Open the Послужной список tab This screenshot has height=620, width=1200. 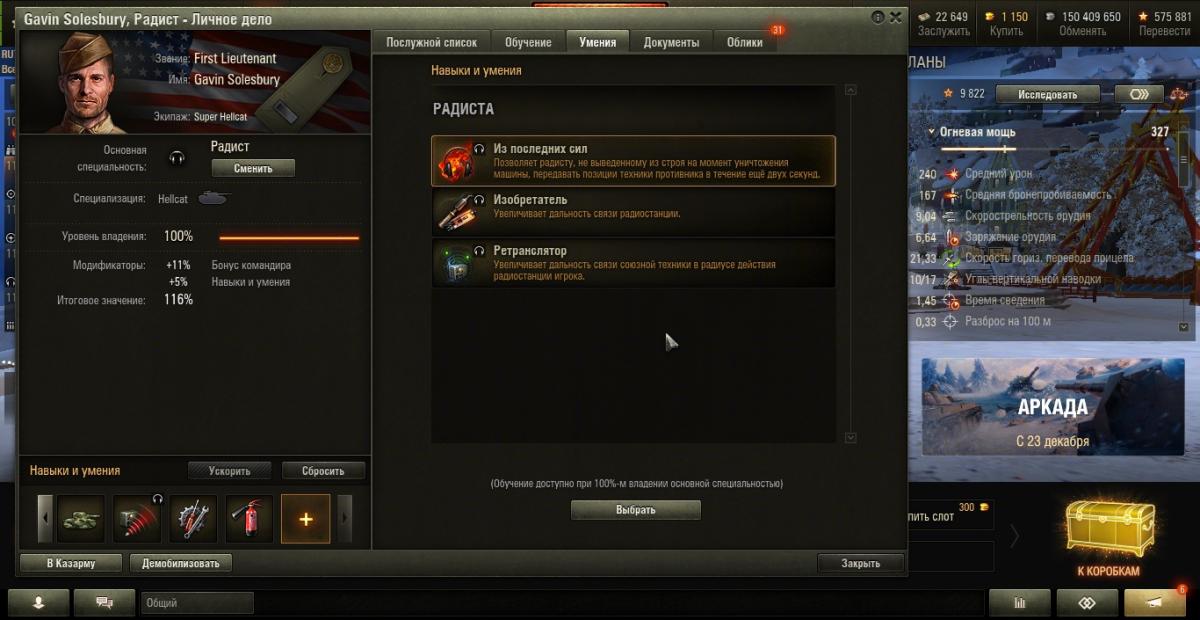(432, 42)
